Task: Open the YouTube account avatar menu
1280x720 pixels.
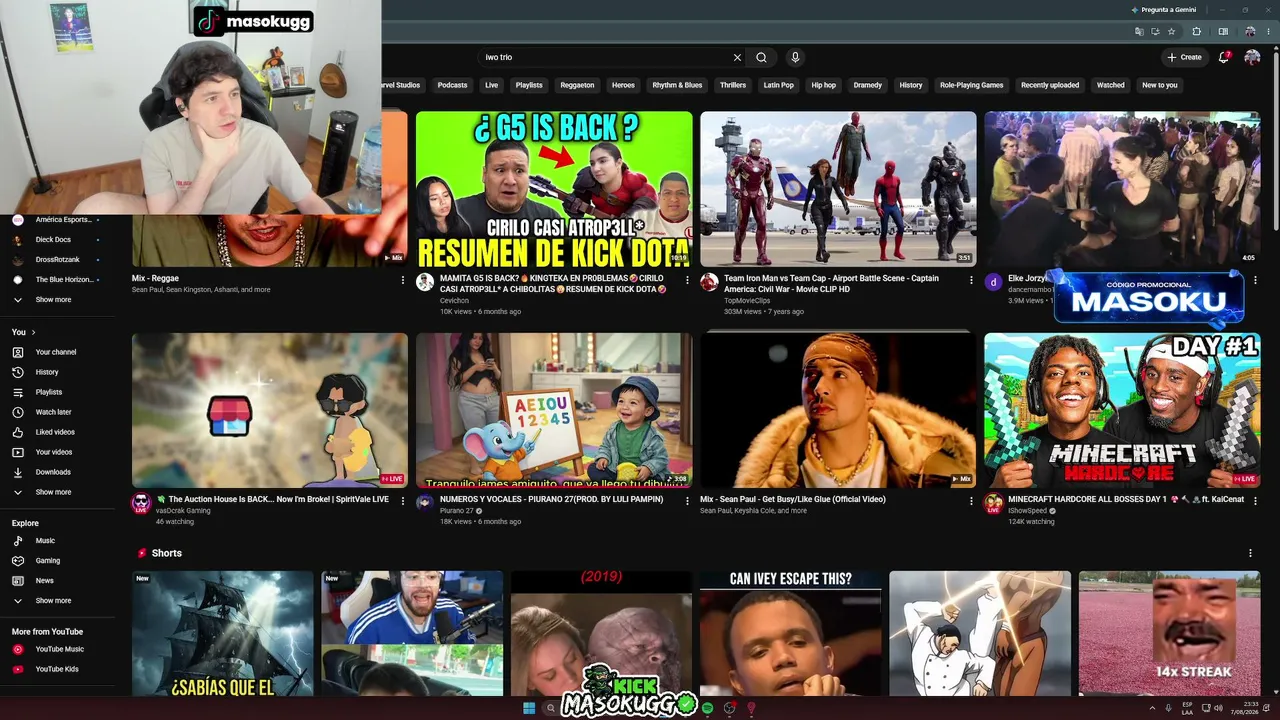Action: tap(1252, 57)
